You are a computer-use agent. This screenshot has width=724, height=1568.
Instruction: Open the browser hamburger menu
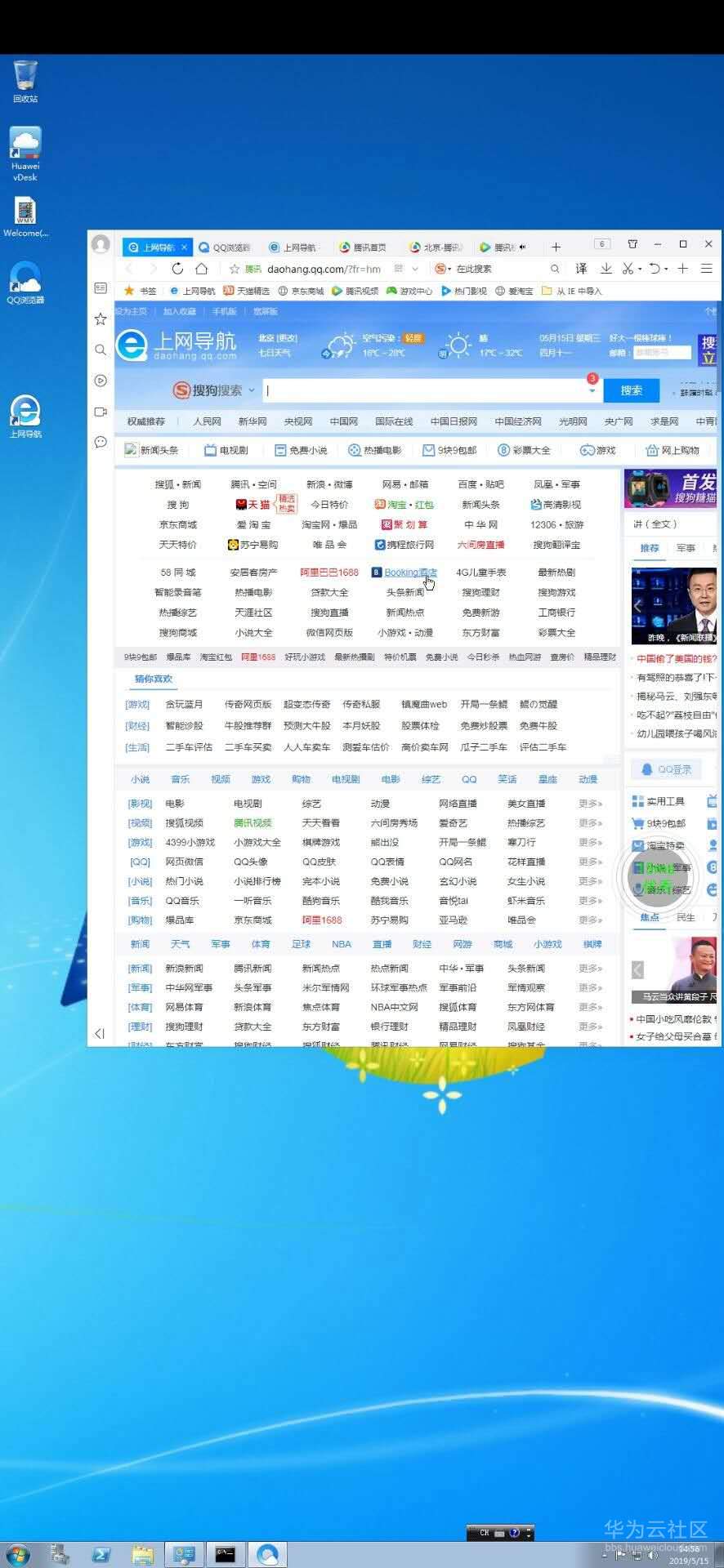pos(707,269)
